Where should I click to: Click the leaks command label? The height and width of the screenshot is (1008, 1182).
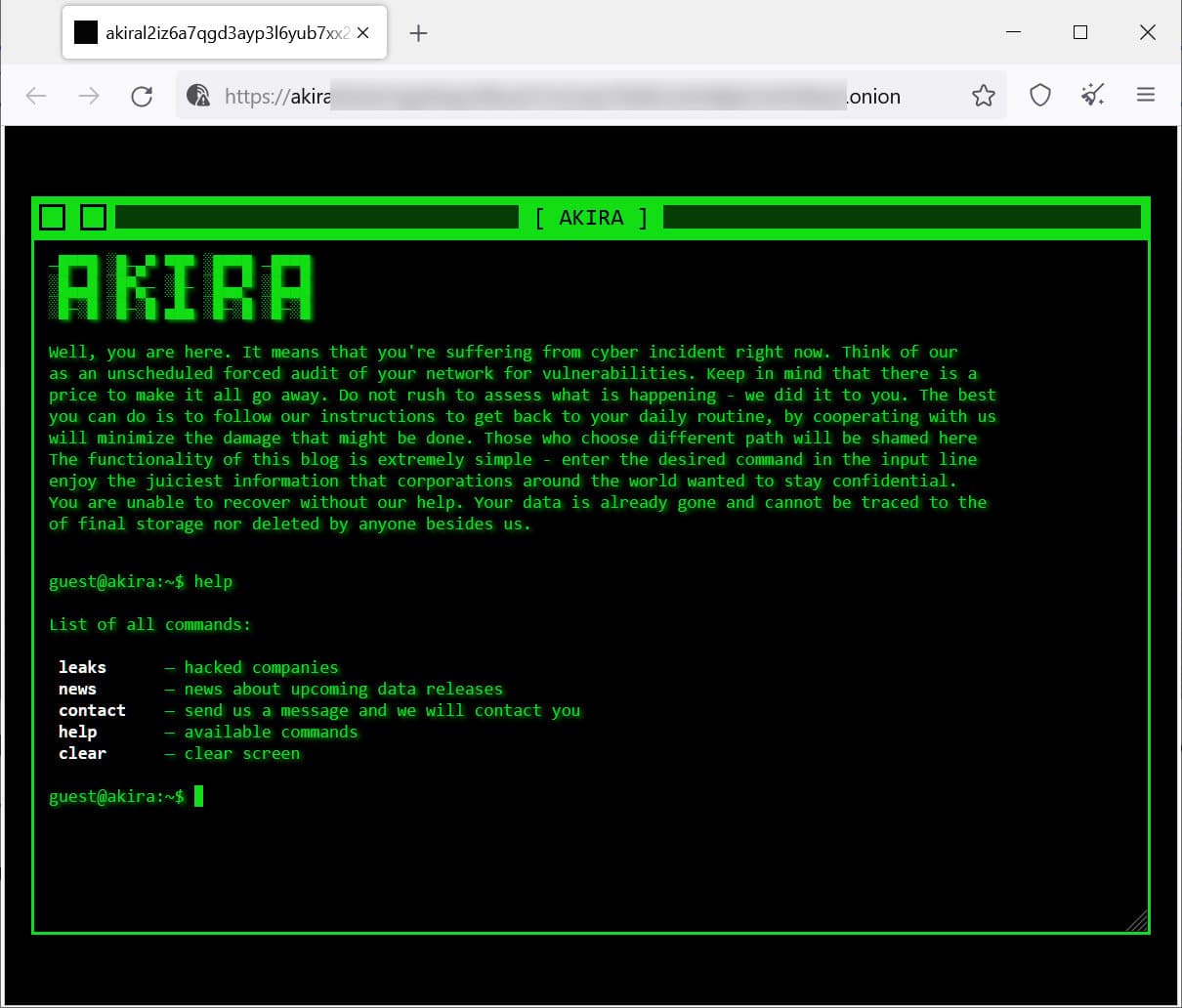[81, 667]
